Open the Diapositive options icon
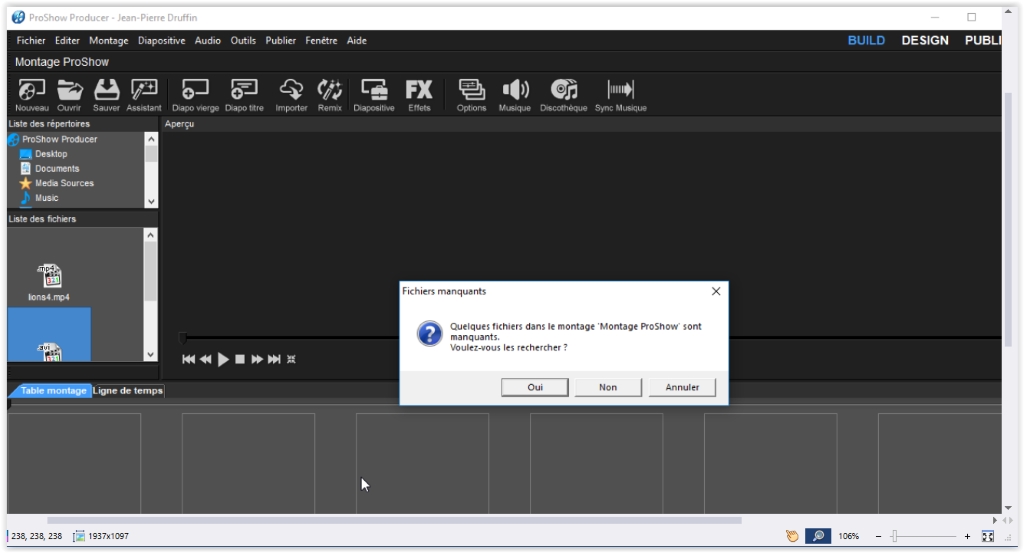The image size is (1024, 553). (x=374, y=95)
